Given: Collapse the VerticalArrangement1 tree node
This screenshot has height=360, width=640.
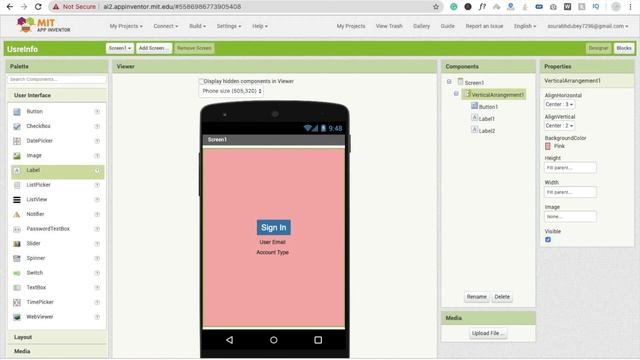Looking at the screenshot, I should [x=456, y=94].
